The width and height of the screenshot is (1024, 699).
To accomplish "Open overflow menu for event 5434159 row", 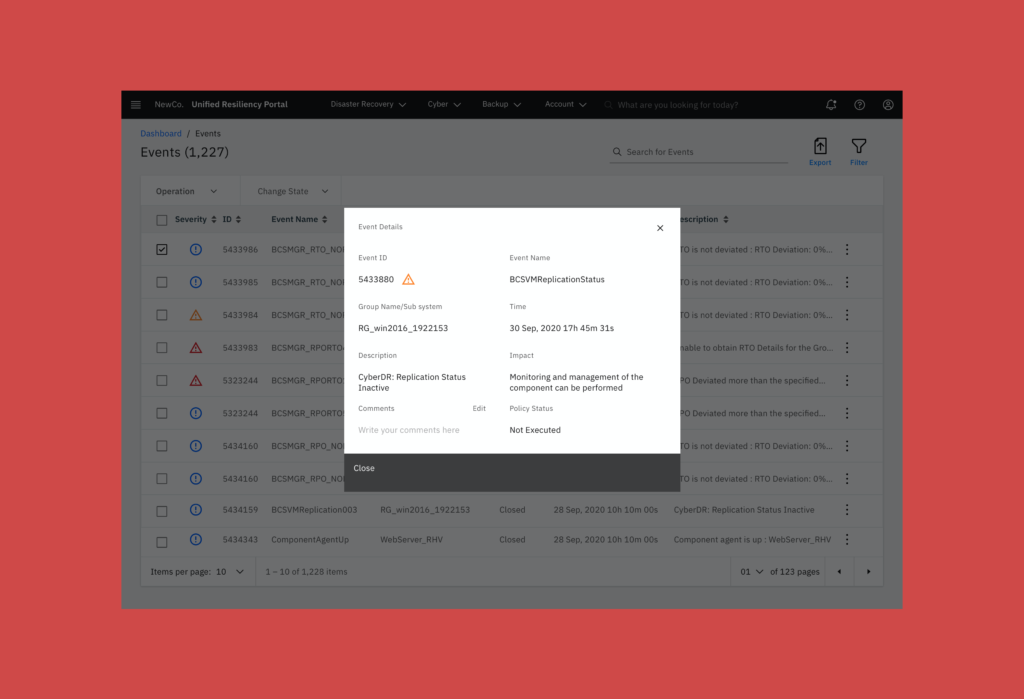I will pyautogui.click(x=847, y=510).
